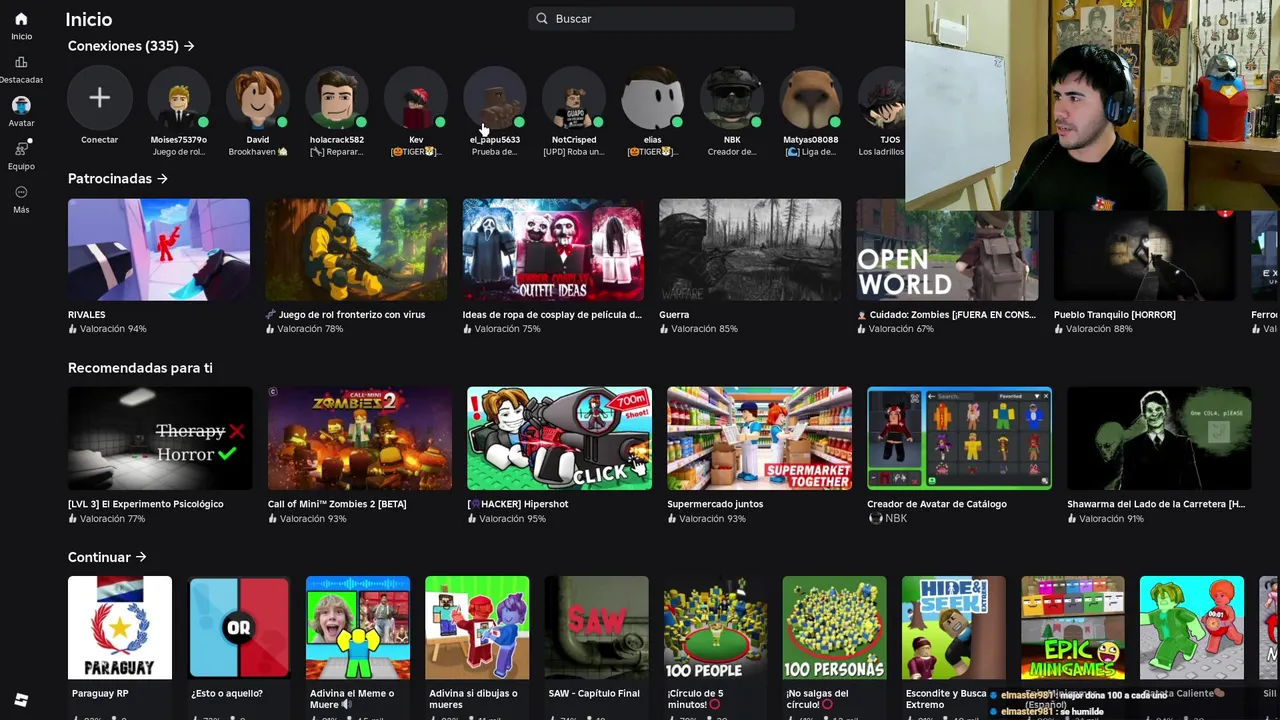Open Adivina el Meme o Muere tile
This screenshot has width=1280, height=720.
pyautogui.click(x=358, y=628)
